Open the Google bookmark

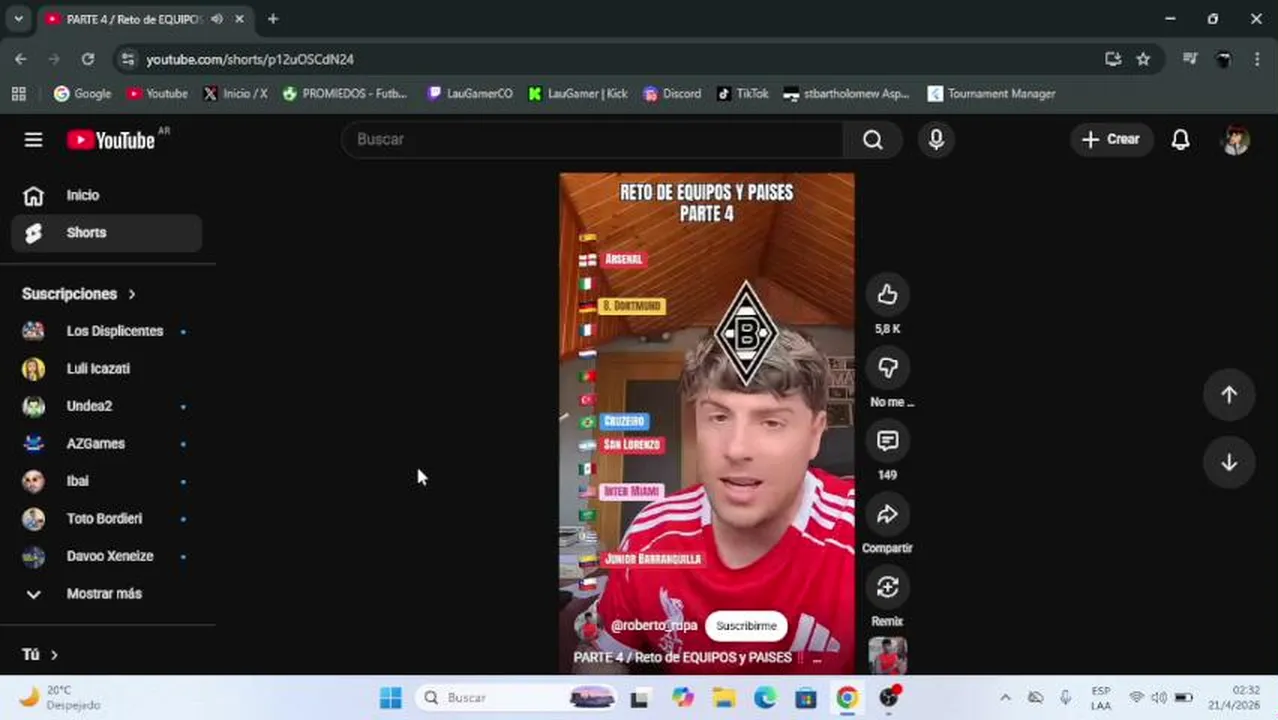(x=83, y=93)
